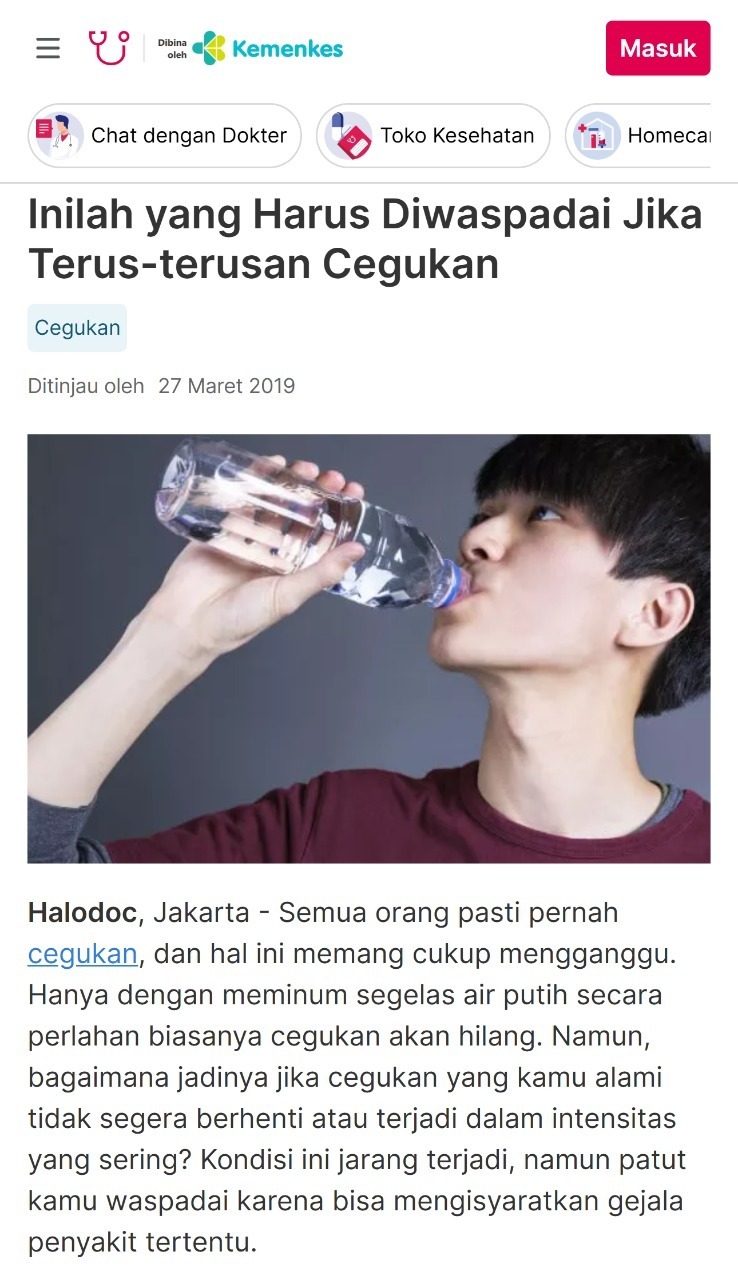Open the Homecare label text
Image resolution: width=738 pixels, height=1276 pixels.
(668, 136)
